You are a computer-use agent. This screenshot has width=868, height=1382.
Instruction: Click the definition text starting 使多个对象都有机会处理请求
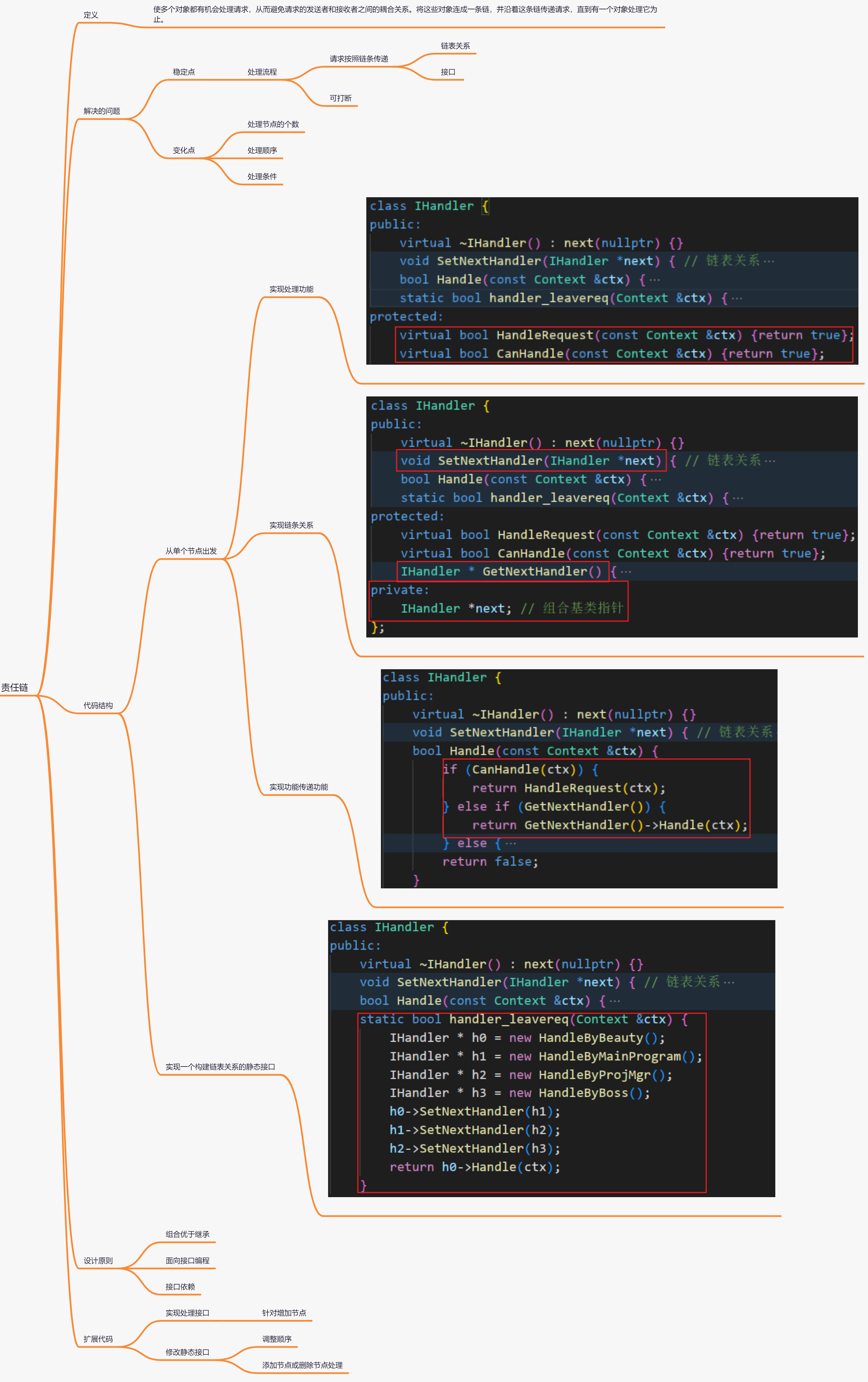pos(405,14)
